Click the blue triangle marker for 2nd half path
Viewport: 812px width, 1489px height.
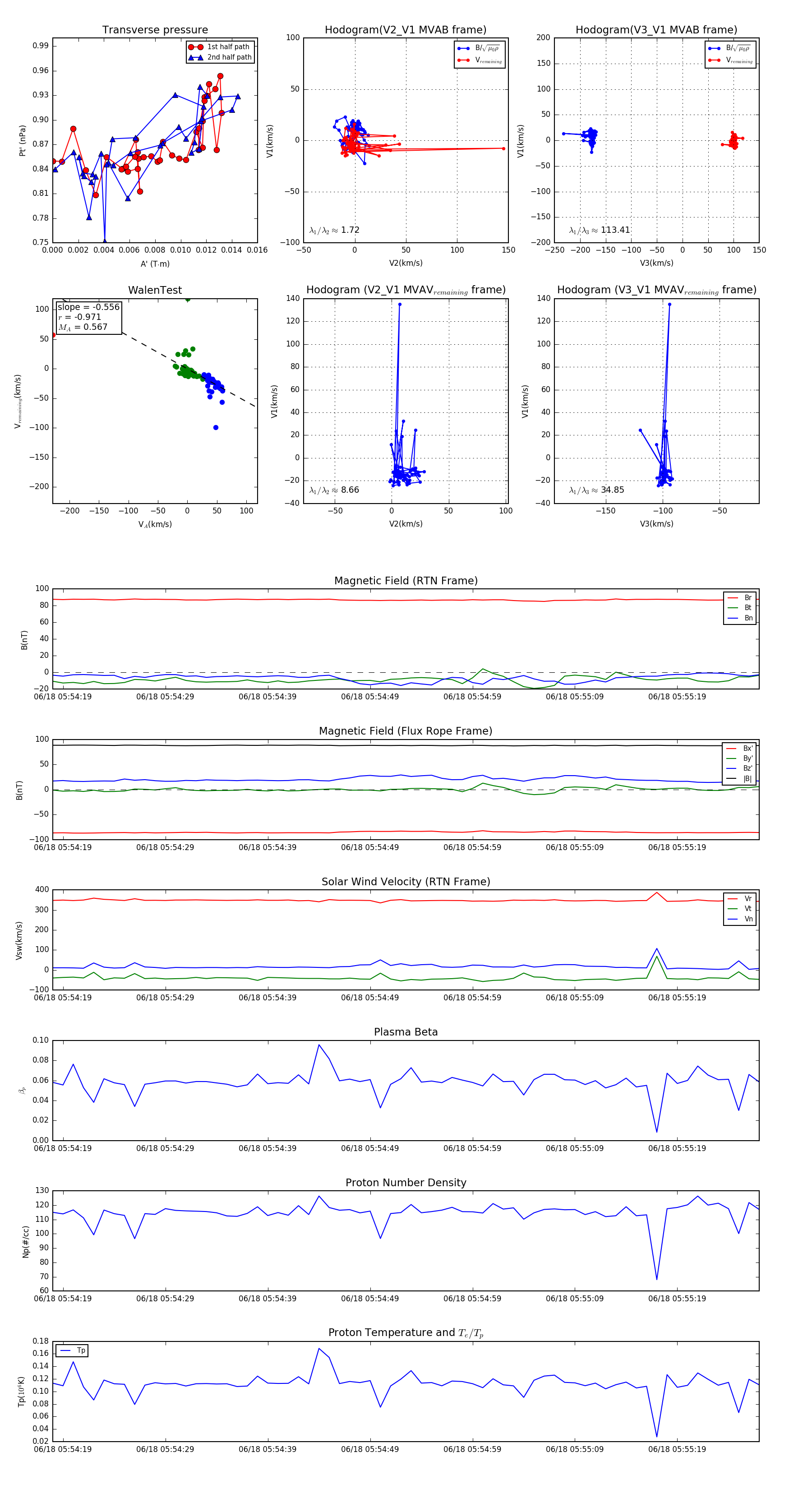point(195,57)
